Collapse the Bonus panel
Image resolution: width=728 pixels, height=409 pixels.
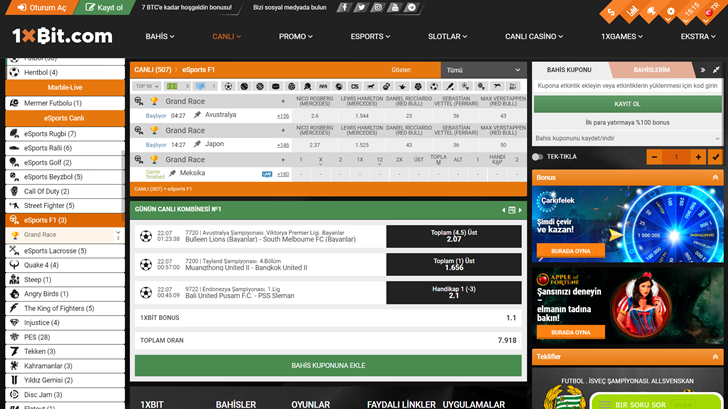(x=715, y=177)
